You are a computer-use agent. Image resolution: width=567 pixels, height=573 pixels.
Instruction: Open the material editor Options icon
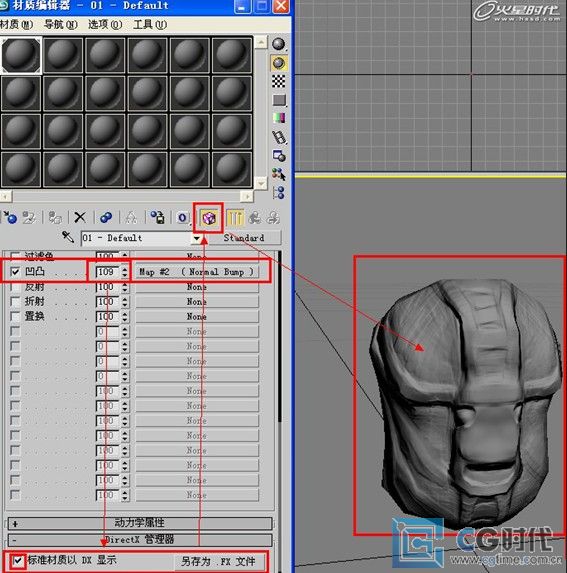pos(279,156)
